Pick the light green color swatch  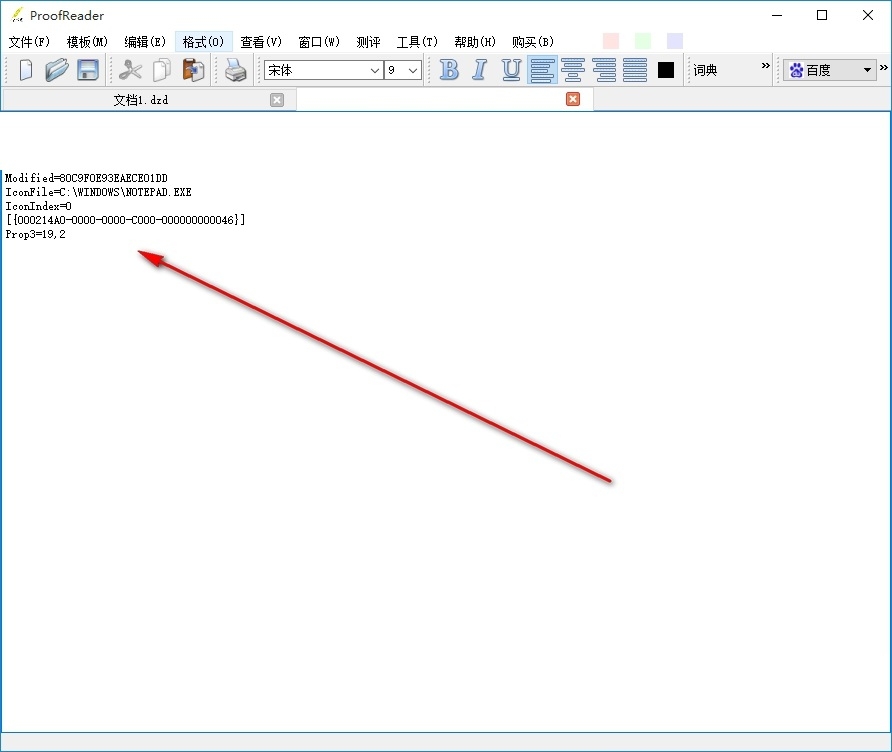643,41
